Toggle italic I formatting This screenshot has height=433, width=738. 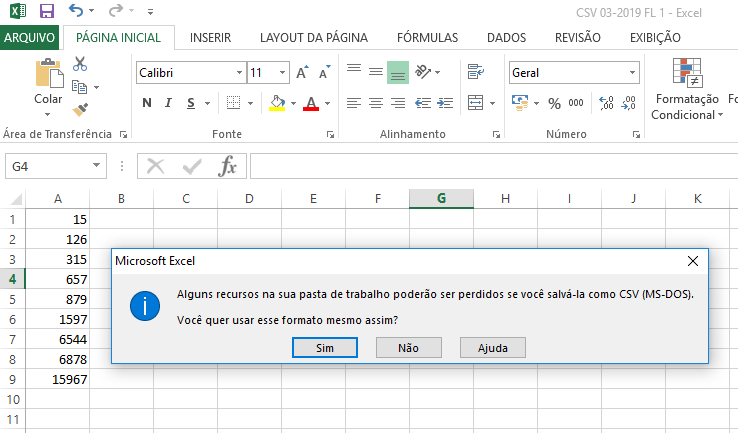(x=168, y=103)
